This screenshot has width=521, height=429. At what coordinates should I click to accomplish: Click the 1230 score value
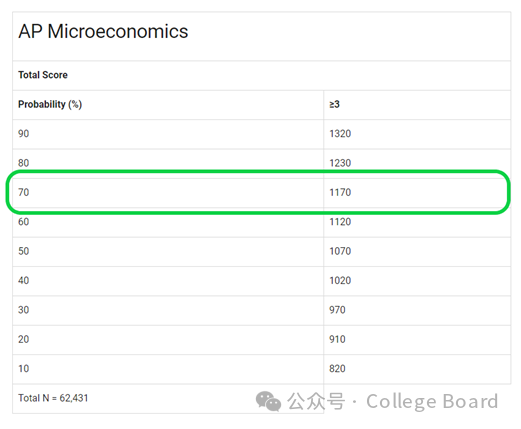pos(340,163)
